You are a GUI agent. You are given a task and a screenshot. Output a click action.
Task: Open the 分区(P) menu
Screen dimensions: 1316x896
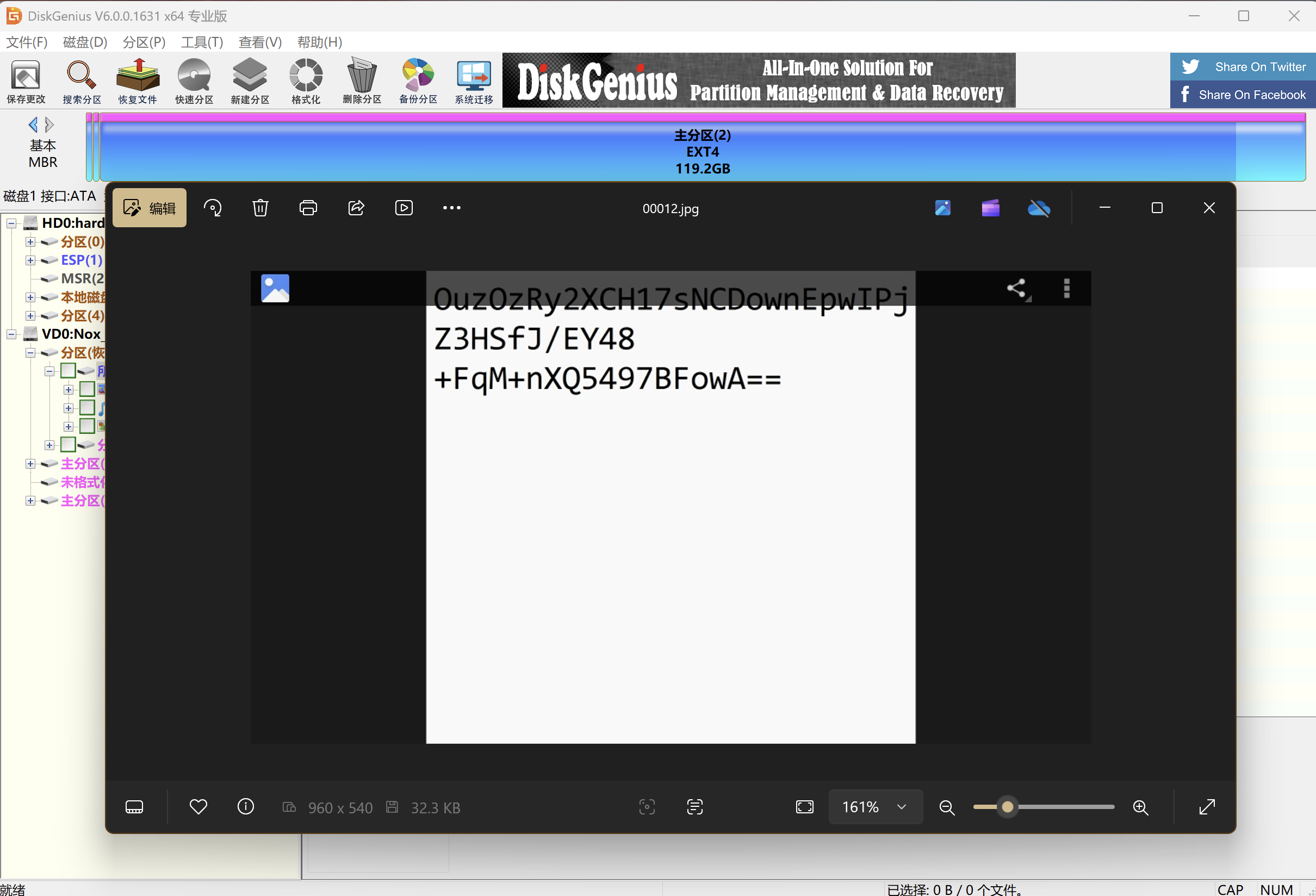click(144, 42)
